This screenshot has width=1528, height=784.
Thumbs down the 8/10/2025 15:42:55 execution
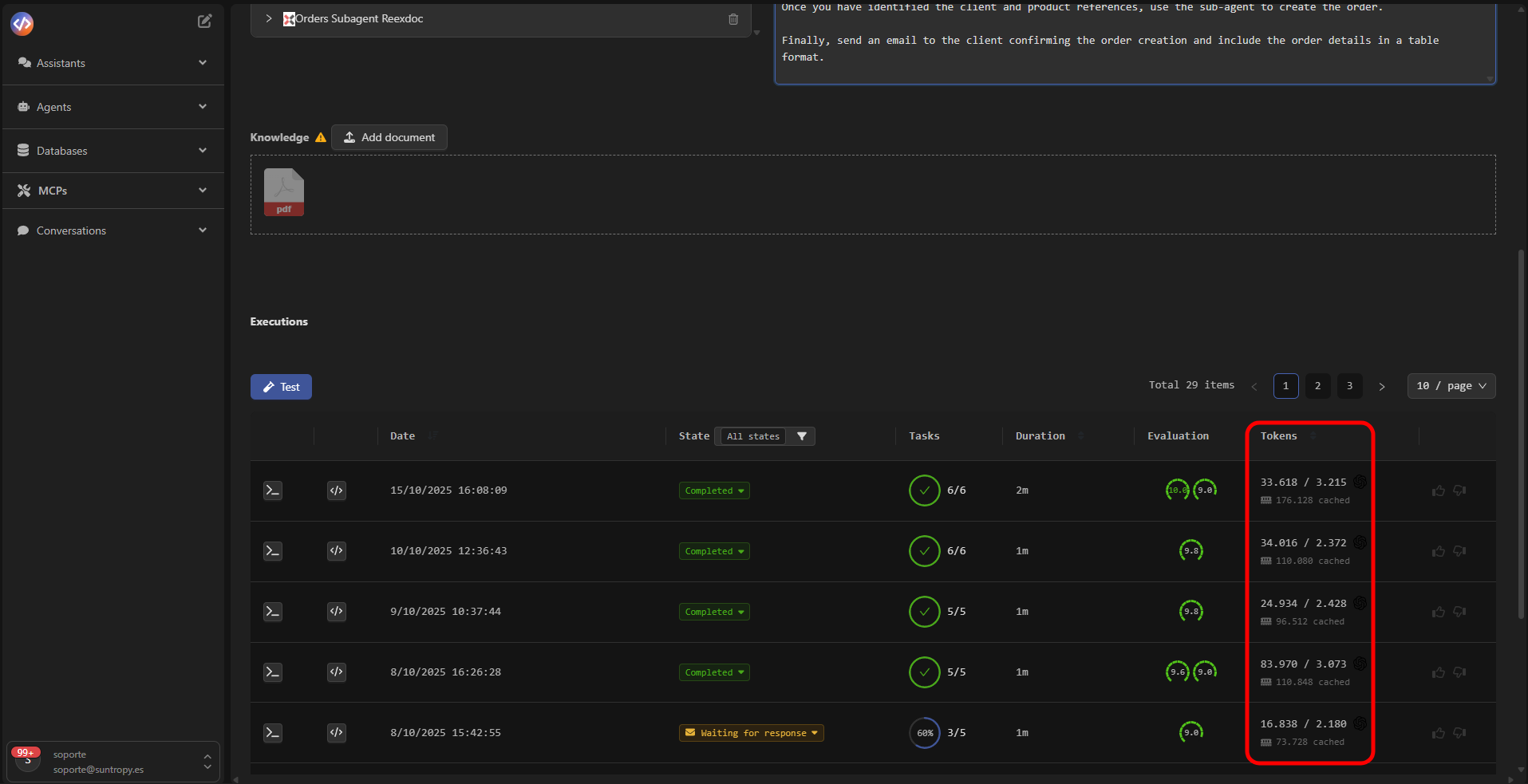tap(1459, 733)
